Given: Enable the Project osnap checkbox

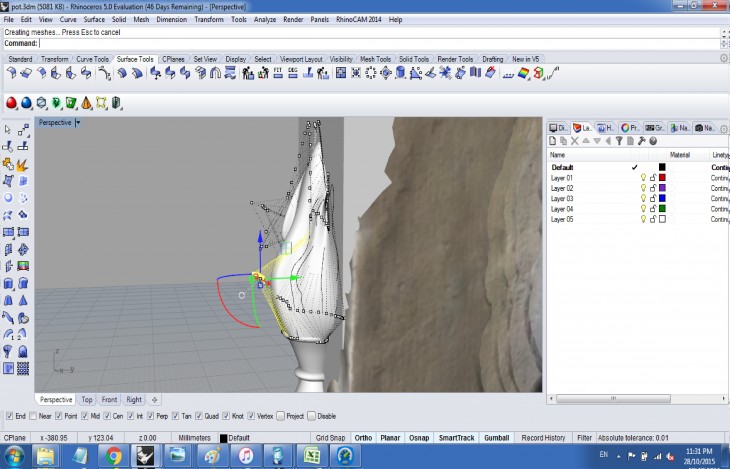Looking at the screenshot, I should [x=281, y=416].
